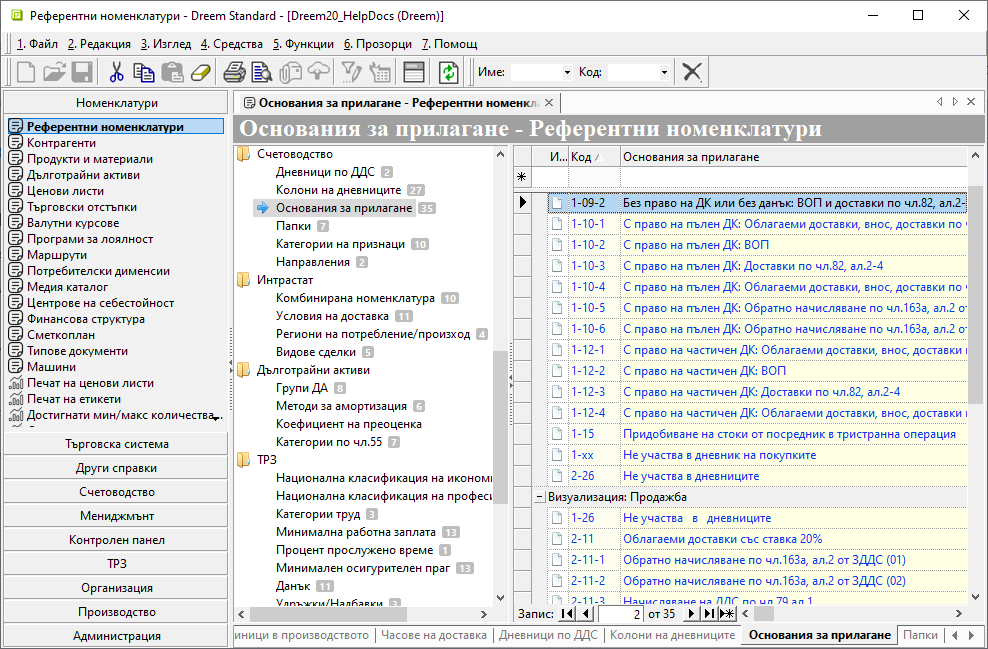Collapse the 'Визуализация: Продажба' group
The width and height of the screenshot is (988, 649).
pos(539,497)
